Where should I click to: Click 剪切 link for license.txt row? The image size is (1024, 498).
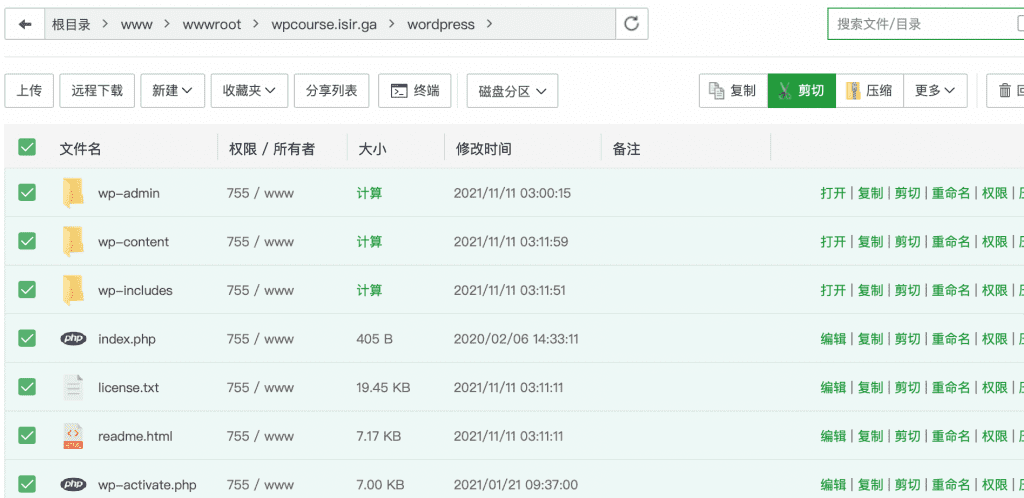[907, 387]
